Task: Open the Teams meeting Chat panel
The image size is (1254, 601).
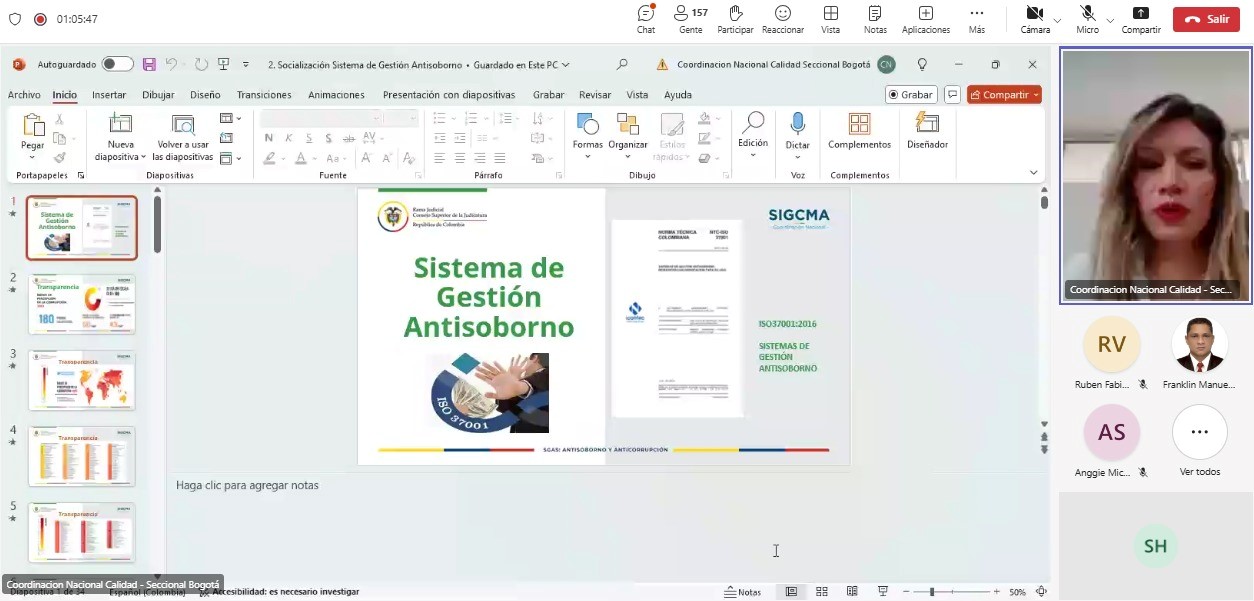Action: pos(646,18)
